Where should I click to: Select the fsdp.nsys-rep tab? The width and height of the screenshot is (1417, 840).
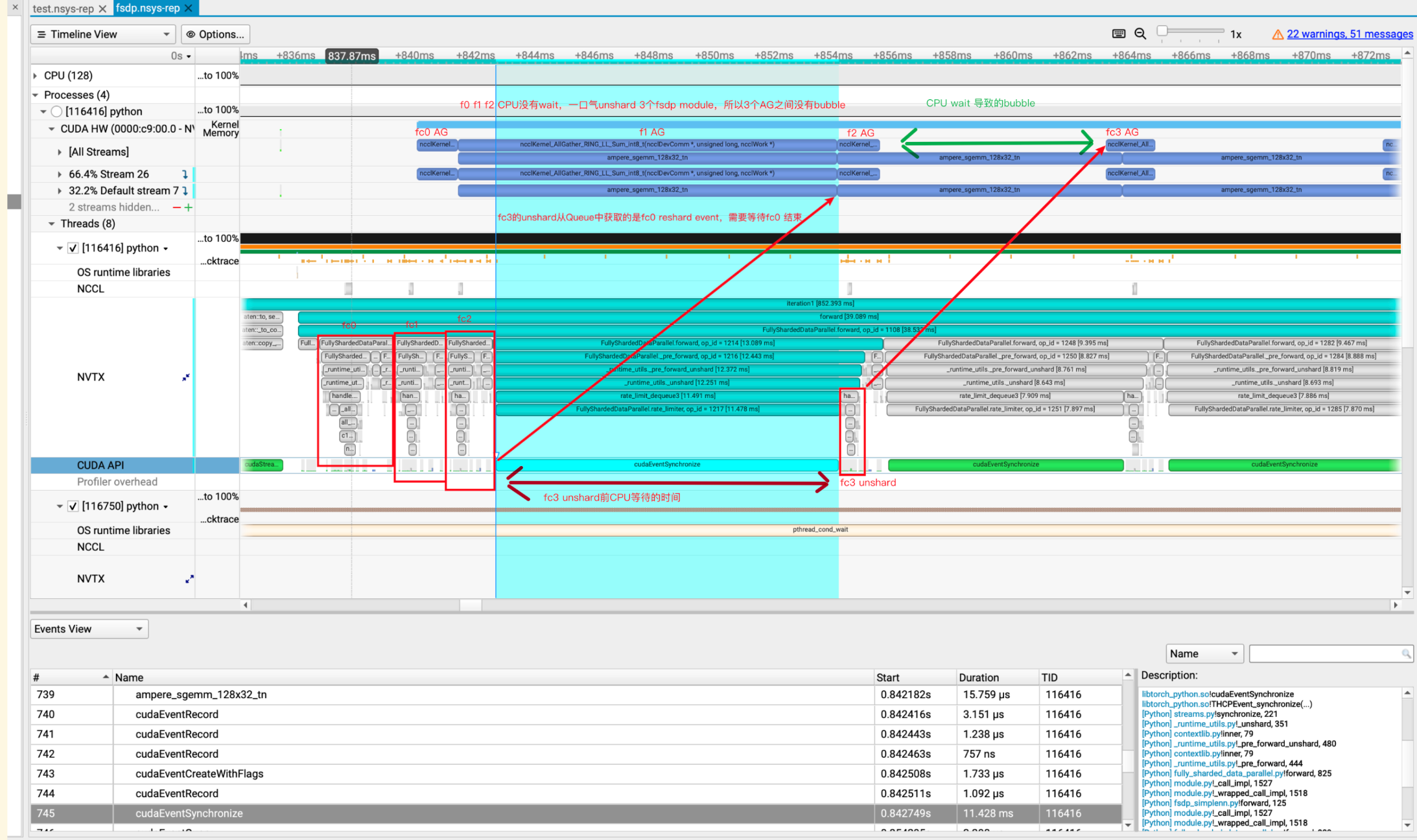click(148, 8)
